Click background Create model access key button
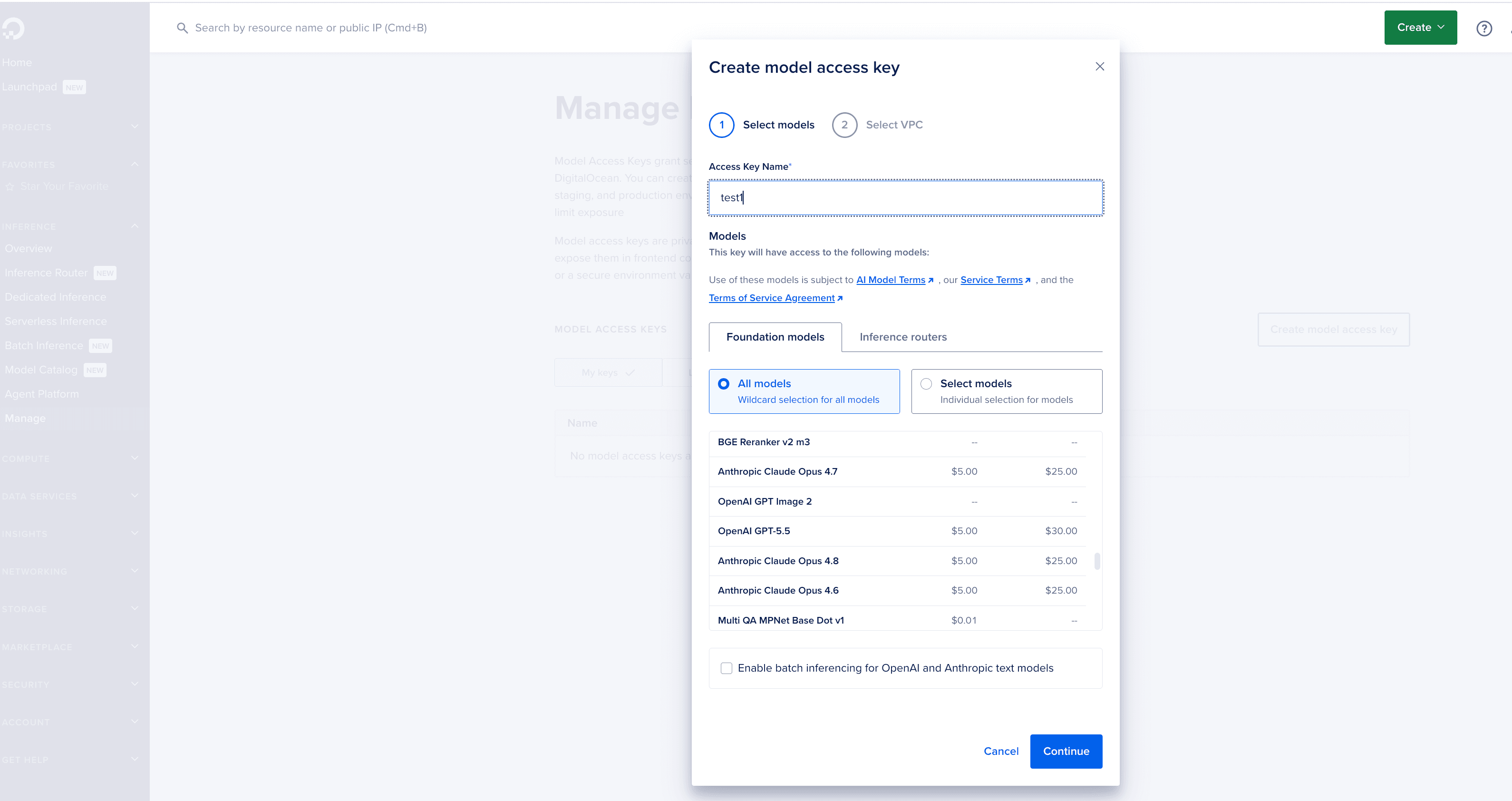Screen dimensions: 1512x801 [x=1333, y=330]
